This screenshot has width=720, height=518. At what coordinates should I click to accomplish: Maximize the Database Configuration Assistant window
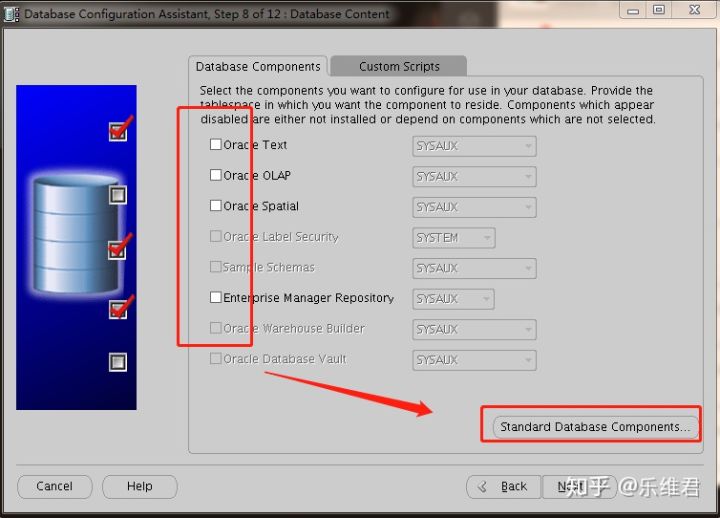tap(659, 10)
